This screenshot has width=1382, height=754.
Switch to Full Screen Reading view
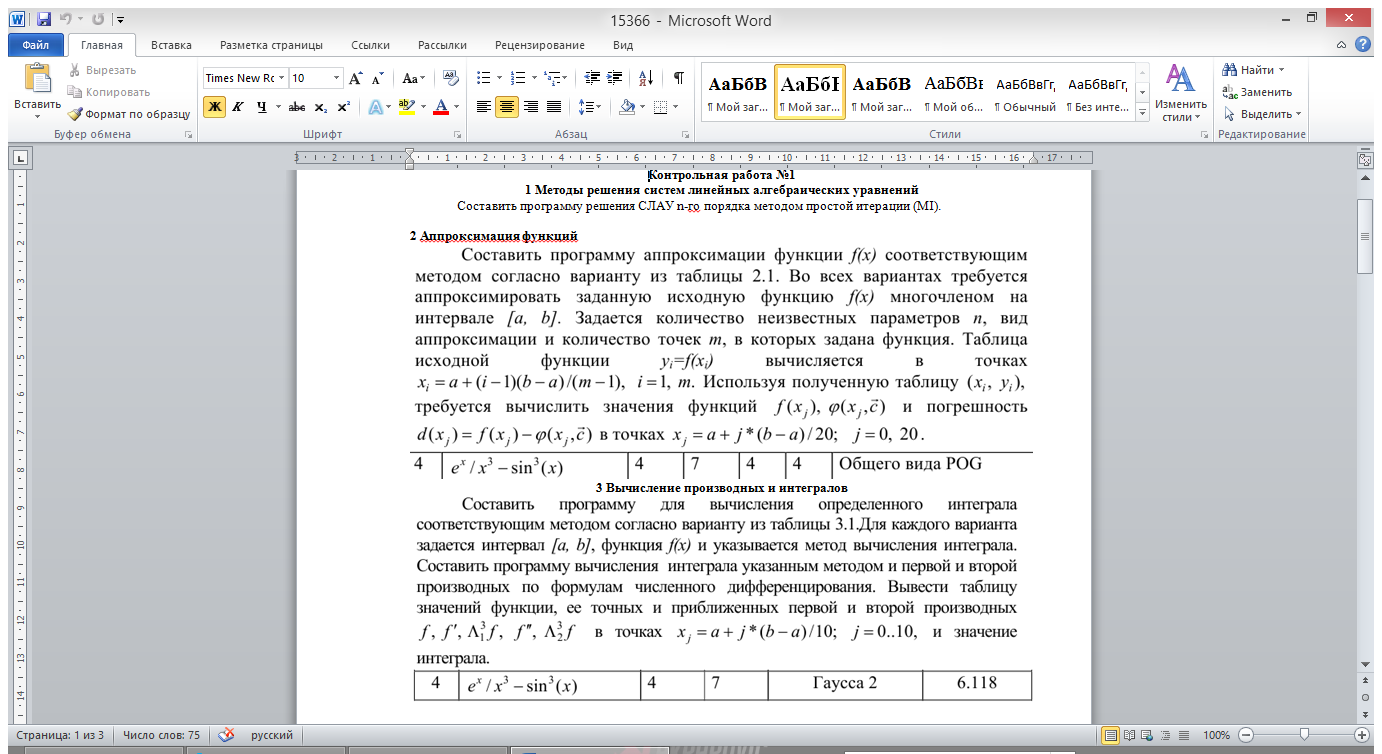click(1131, 735)
